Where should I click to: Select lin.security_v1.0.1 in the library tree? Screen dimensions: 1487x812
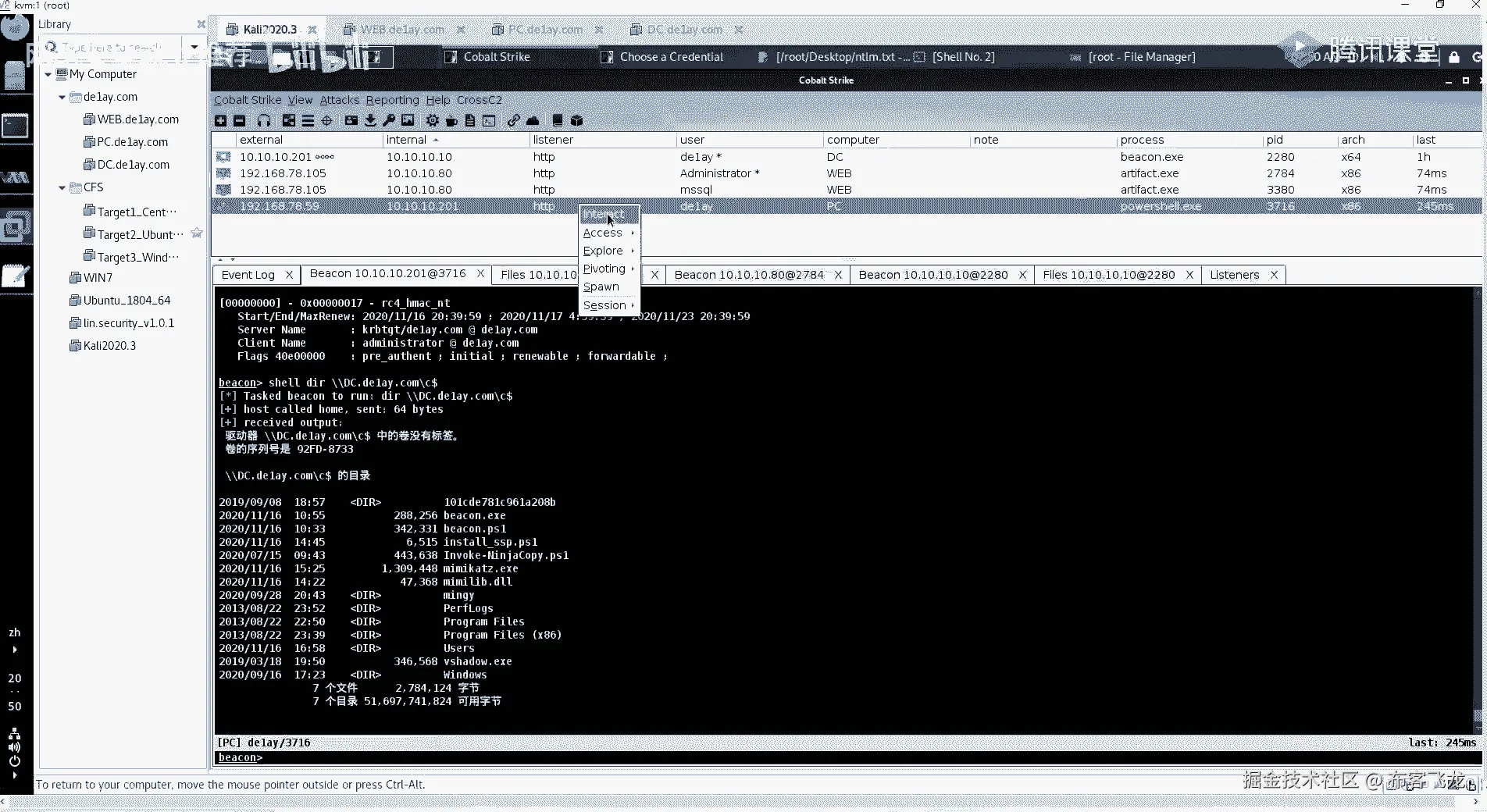click(122, 323)
